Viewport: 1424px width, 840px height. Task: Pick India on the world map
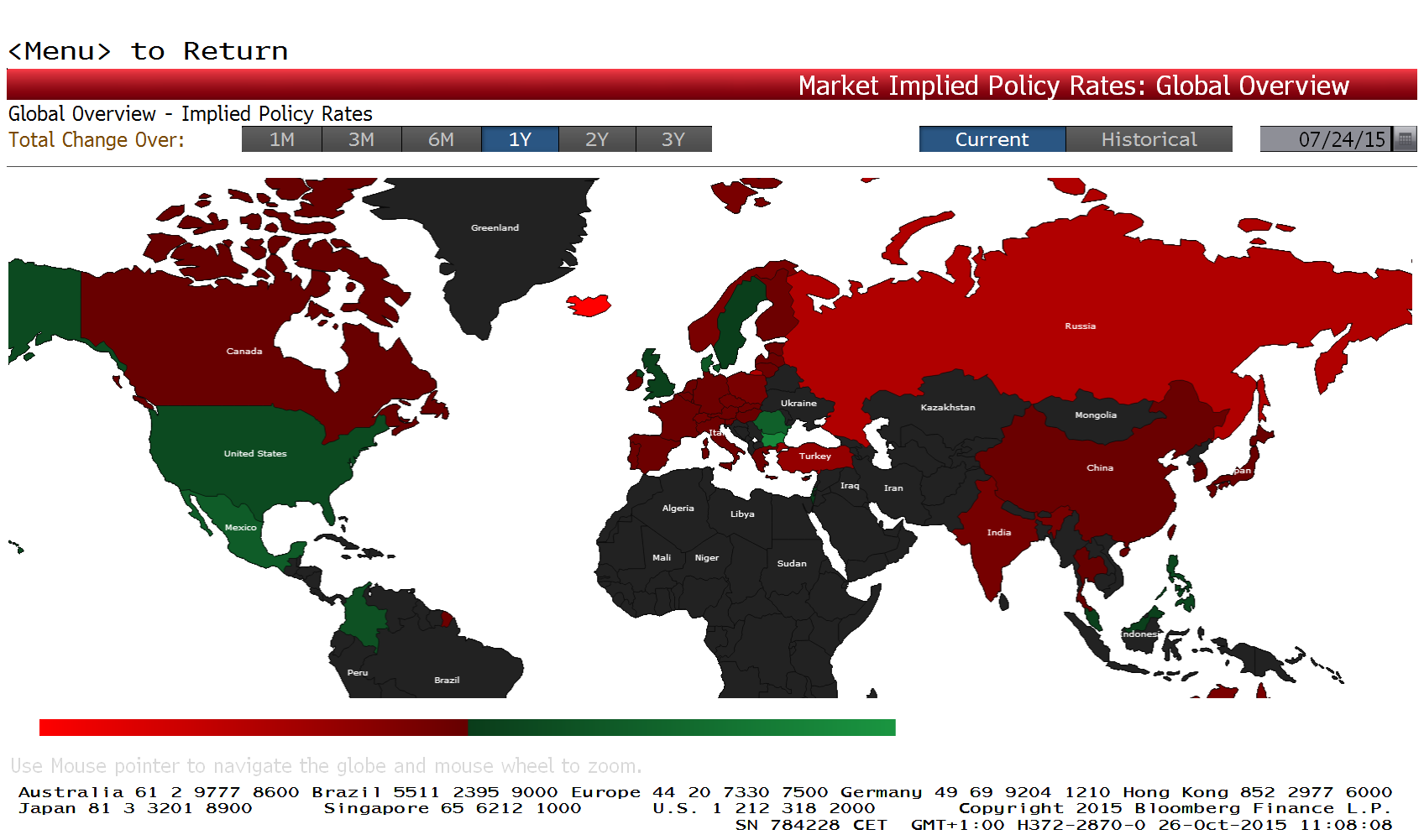pyautogui.click(x=999, y=533)
